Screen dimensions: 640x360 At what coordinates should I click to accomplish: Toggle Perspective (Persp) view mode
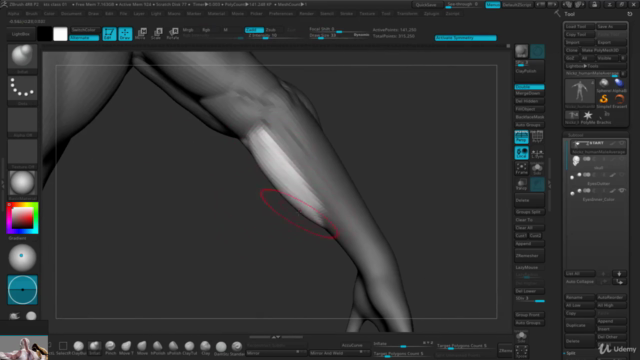tap(521, 137)
